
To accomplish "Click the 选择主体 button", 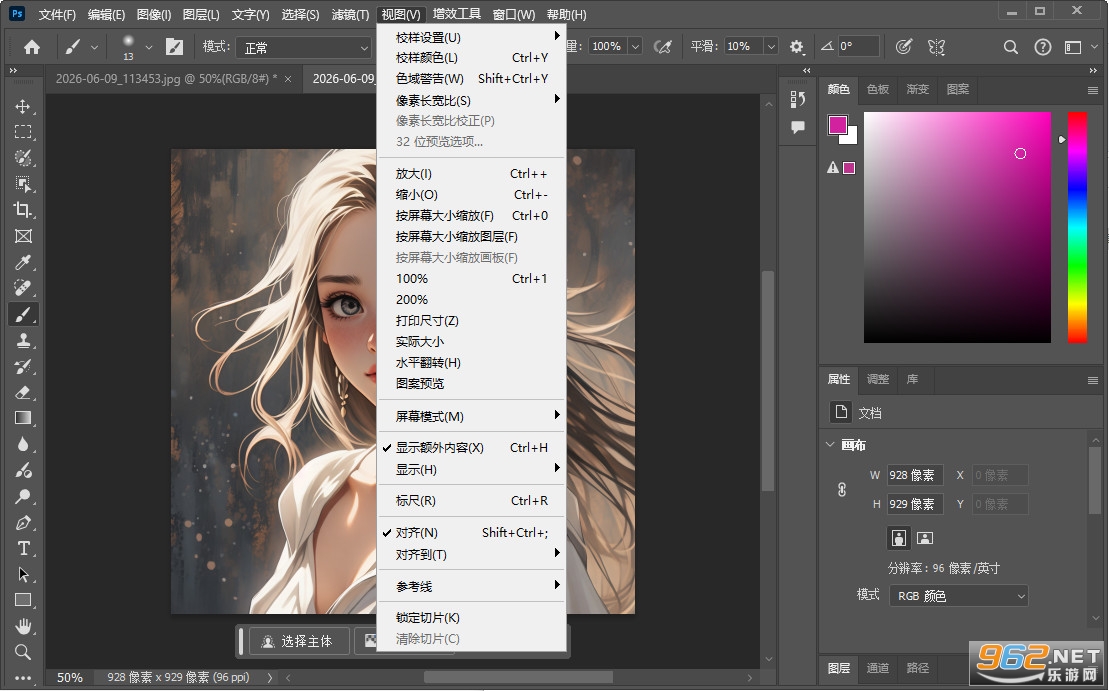I will 298,641.
